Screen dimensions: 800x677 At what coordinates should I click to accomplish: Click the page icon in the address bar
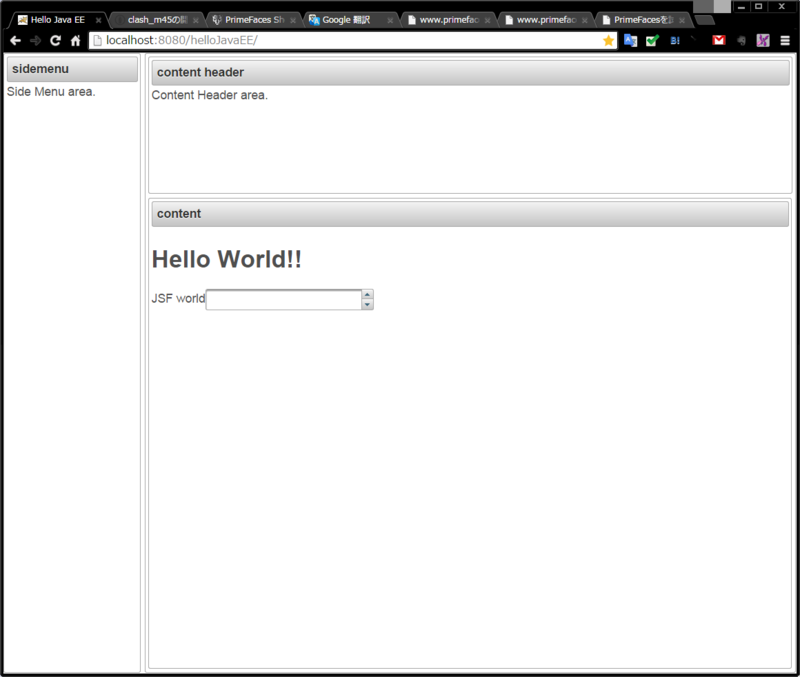[97, 41]
